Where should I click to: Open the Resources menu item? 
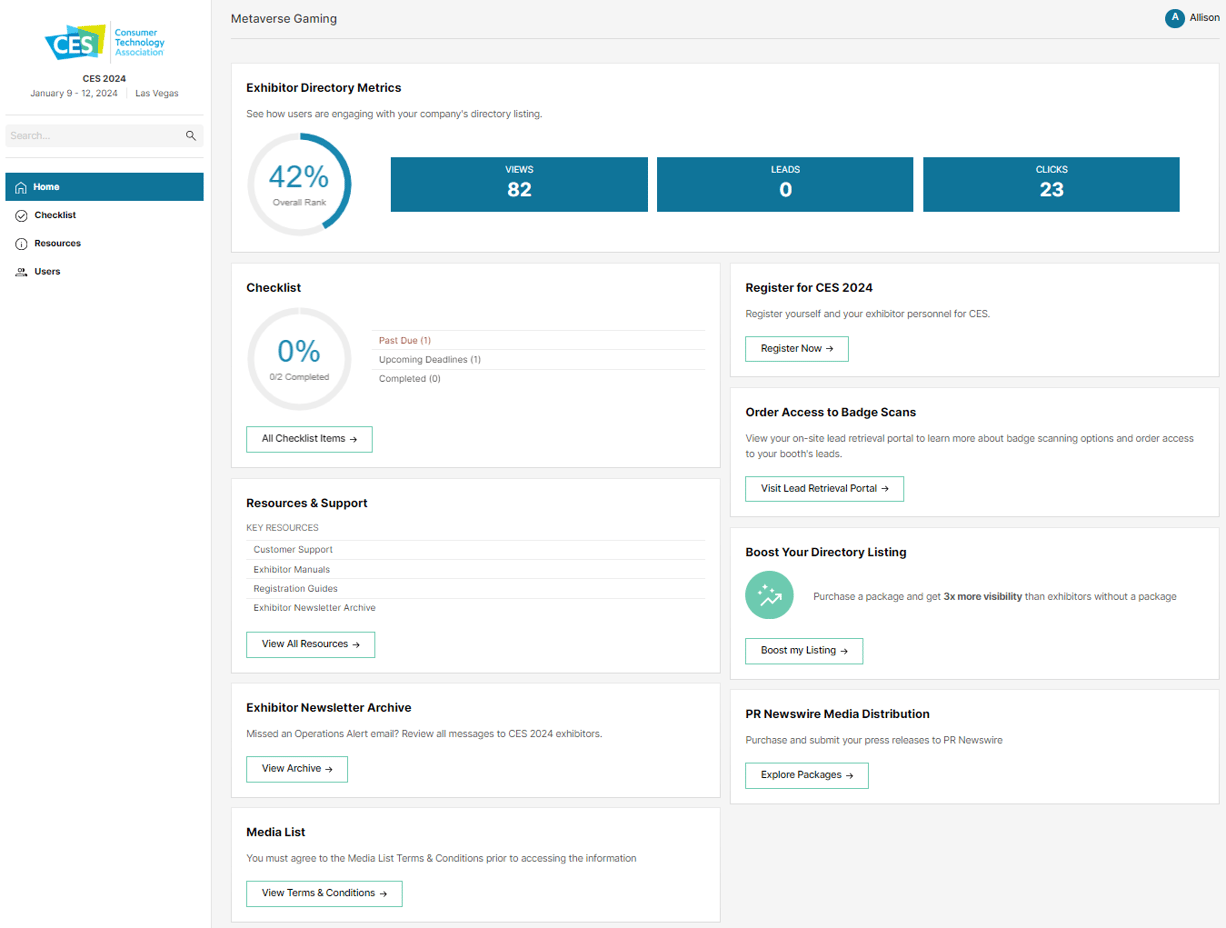(x=57, y=244)
